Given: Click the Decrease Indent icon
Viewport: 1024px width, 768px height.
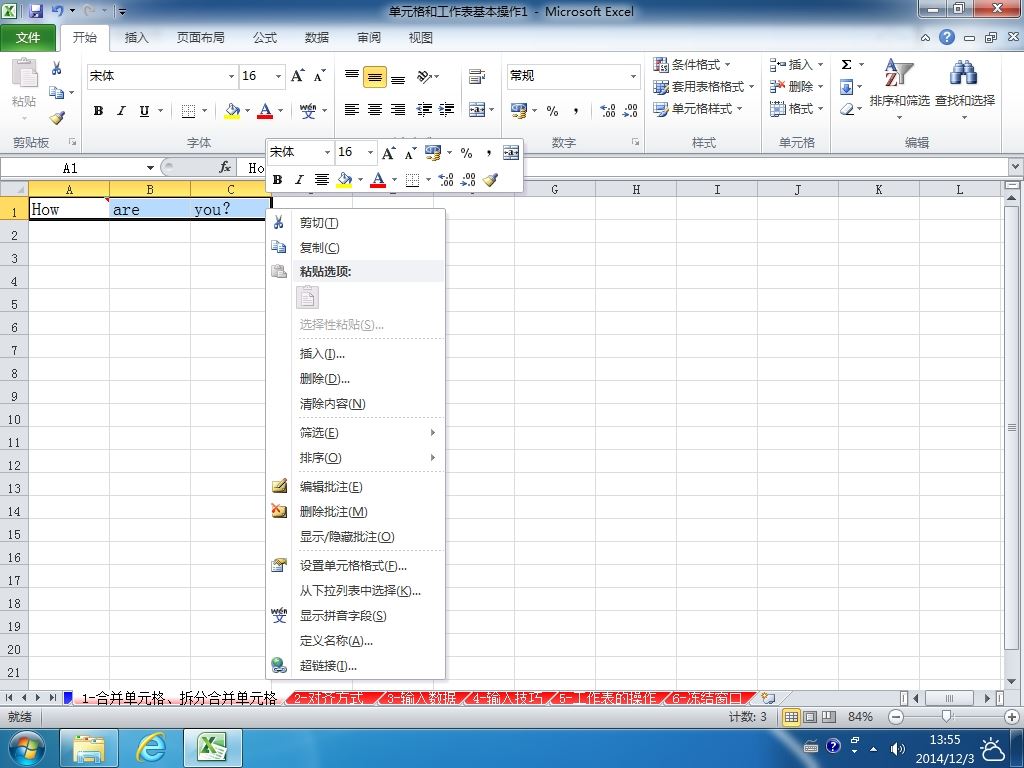Looking at the screenshot, I should (x=424, y=110).
